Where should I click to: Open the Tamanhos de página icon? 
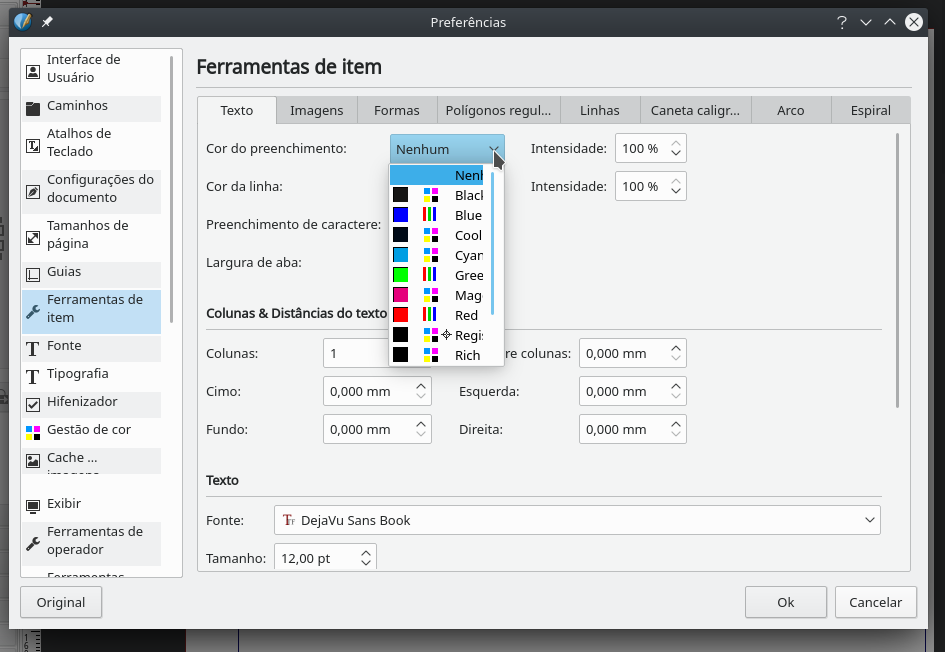point(33,236)
